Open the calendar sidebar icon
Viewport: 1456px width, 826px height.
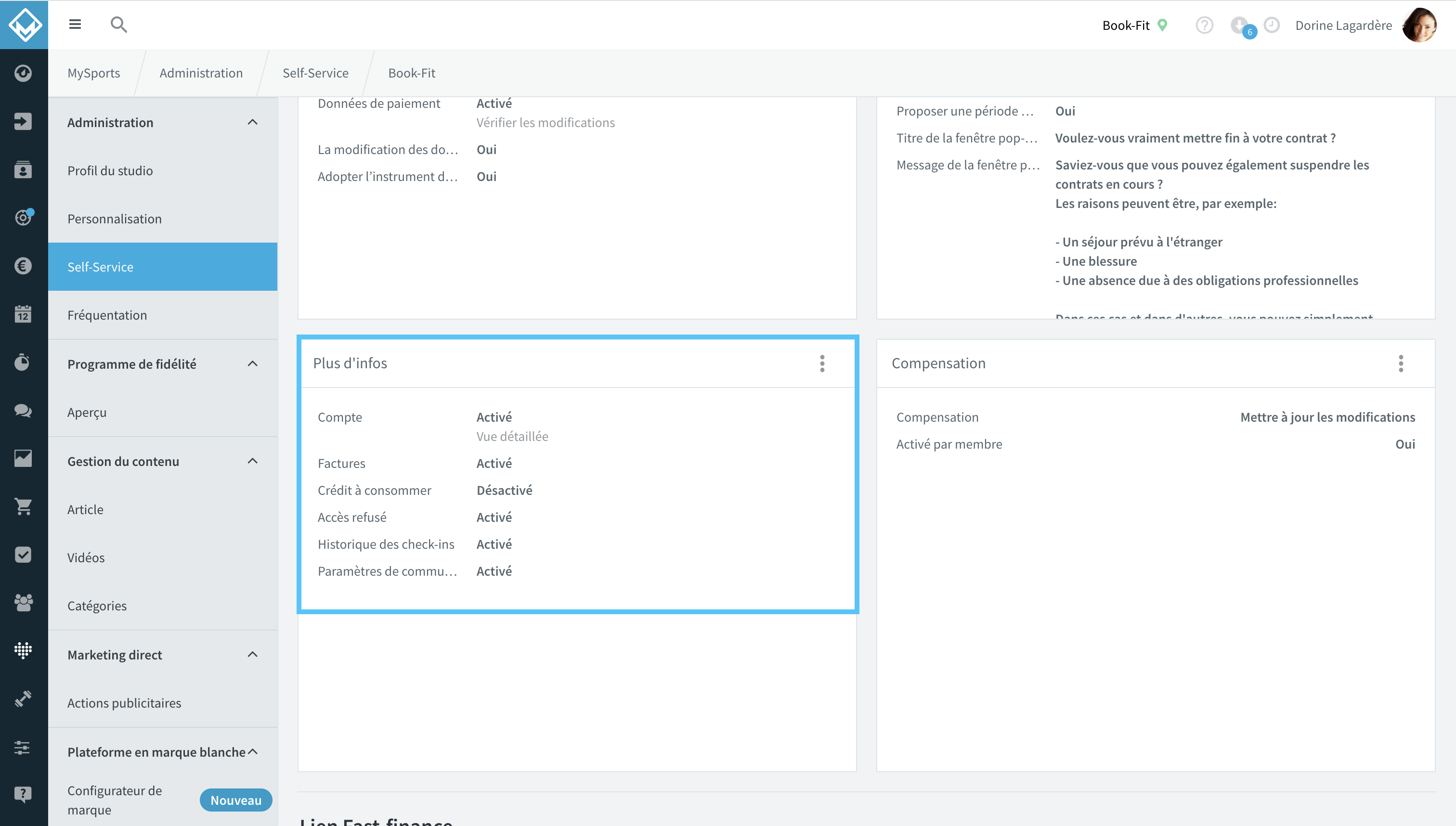[x=23, y=314]
